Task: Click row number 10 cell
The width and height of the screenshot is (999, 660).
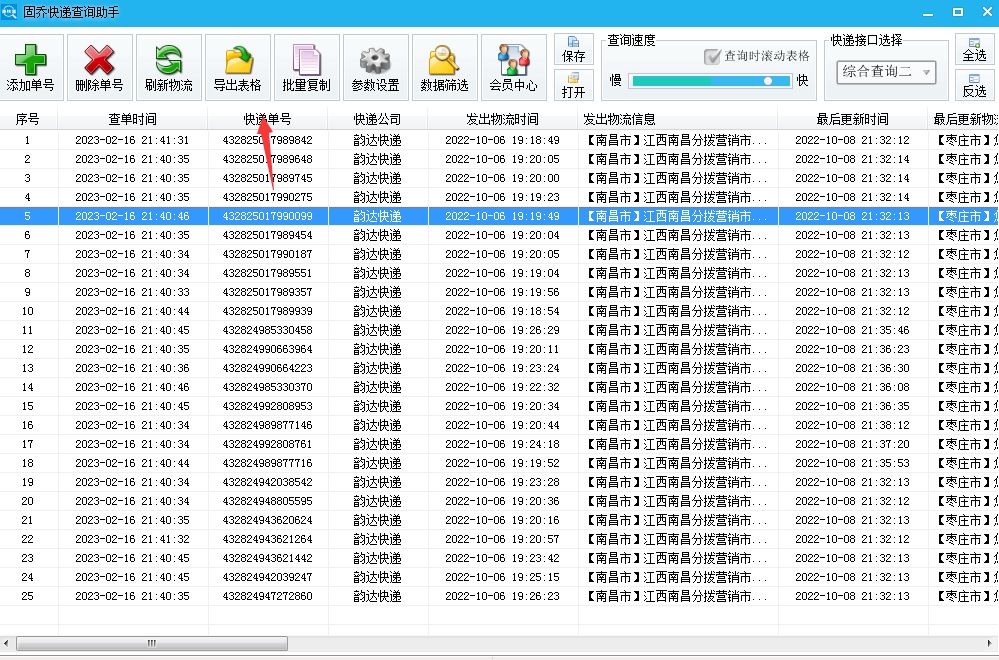Action: click(x=27, y=311)
